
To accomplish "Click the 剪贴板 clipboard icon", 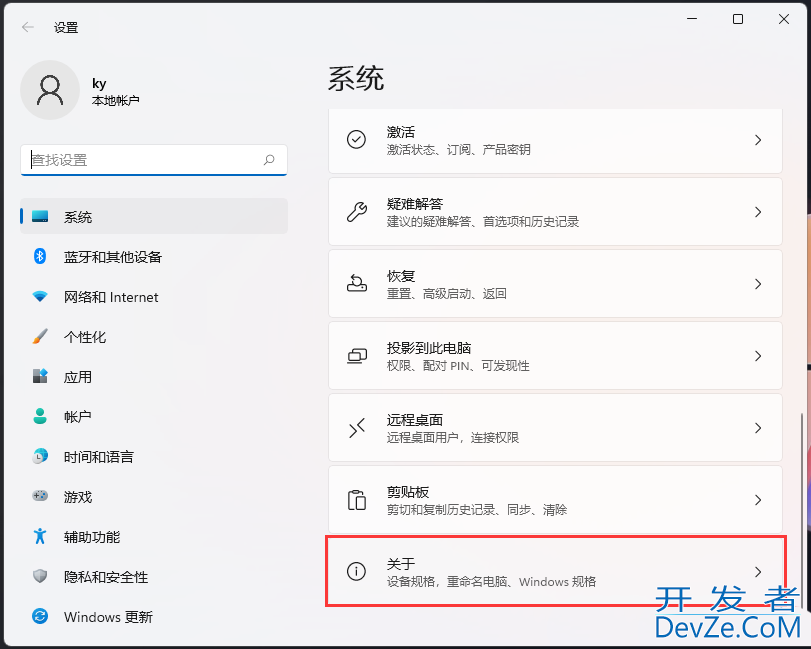I will (356, 500).
